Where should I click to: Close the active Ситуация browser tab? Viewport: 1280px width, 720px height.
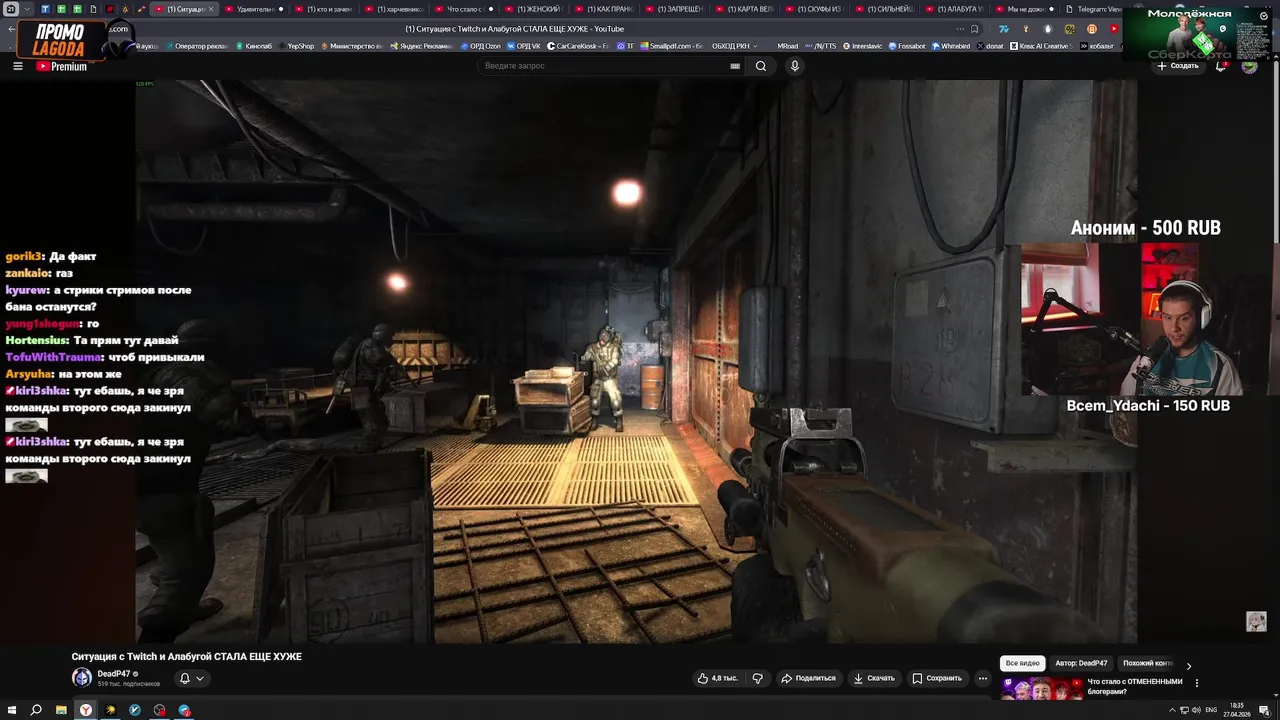point(210,9)
